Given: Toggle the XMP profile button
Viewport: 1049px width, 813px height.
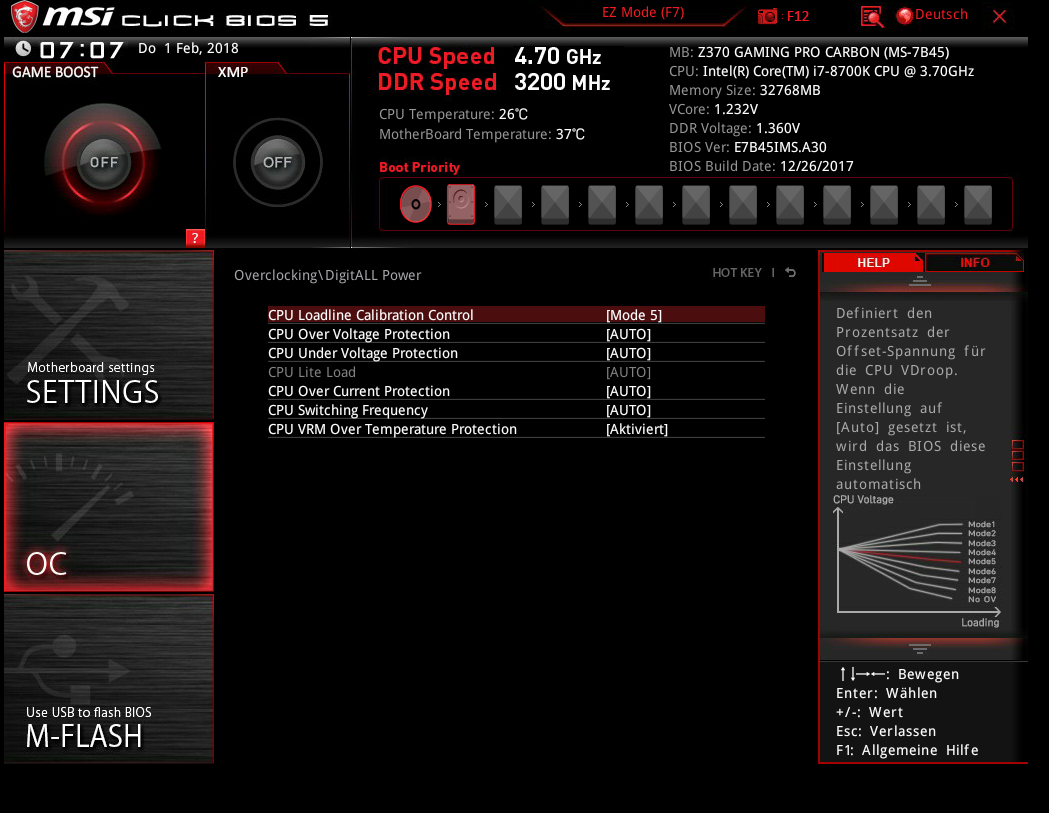Looking at the screenshot, I should 278,162.
